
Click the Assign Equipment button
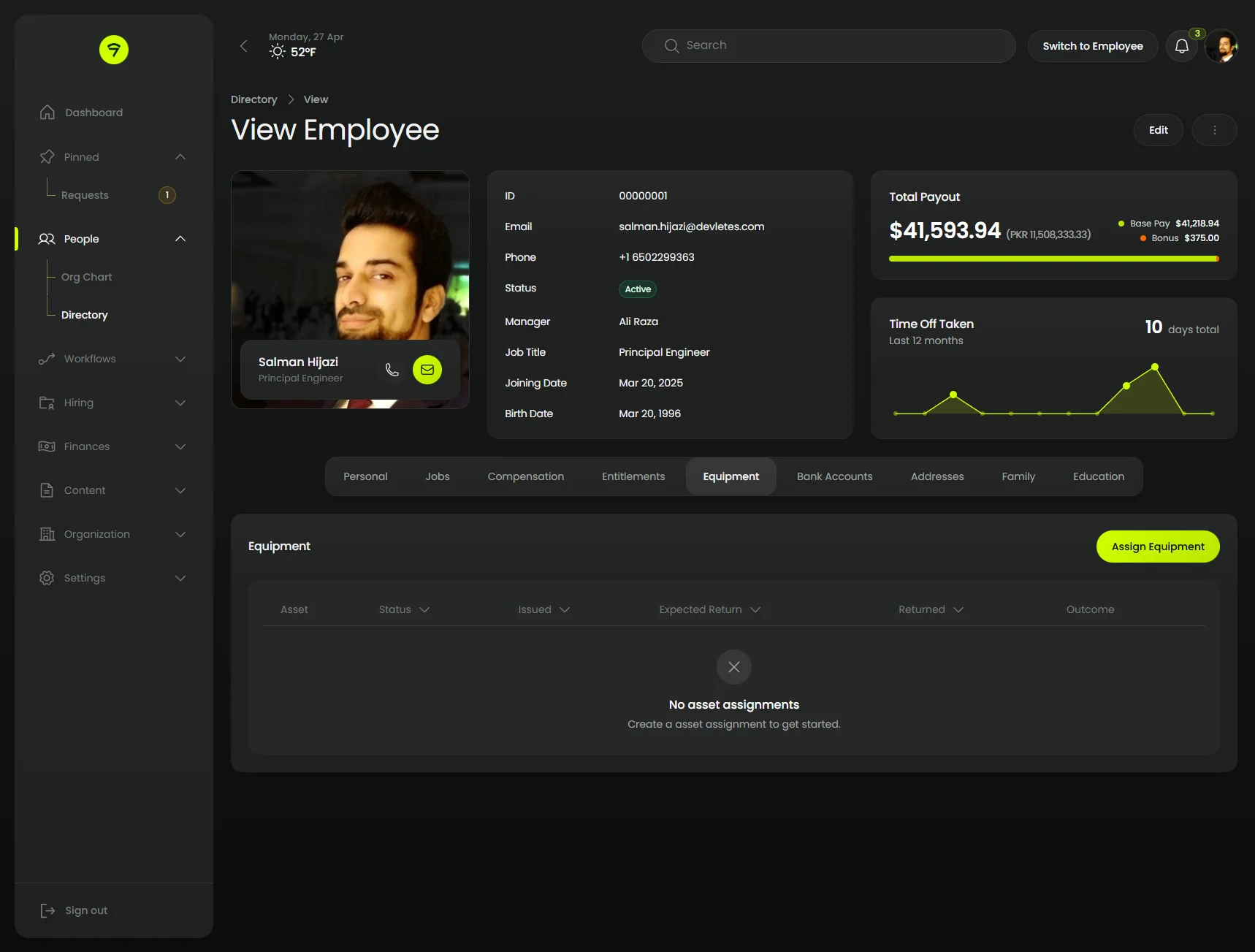click(x=1157, y=547)
